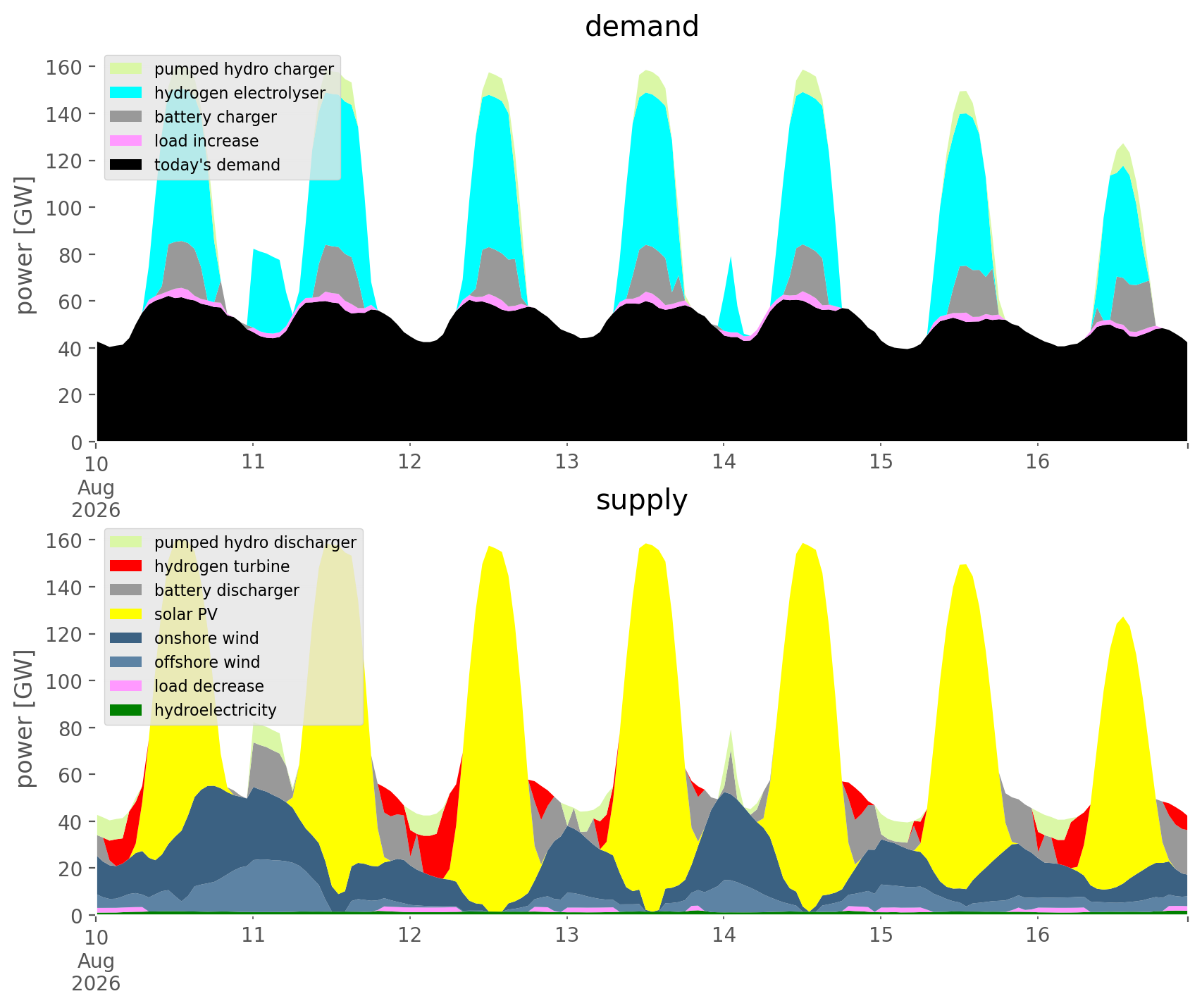1202x1008 pixels.
Task: Select the '13' date tick below demand chart
Action: click(x=566, y=462)
